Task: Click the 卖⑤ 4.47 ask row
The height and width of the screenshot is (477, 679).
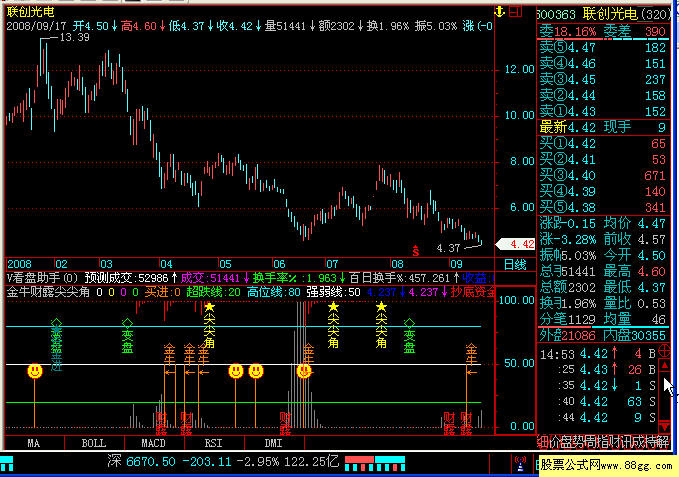Action: coord(603,48)
